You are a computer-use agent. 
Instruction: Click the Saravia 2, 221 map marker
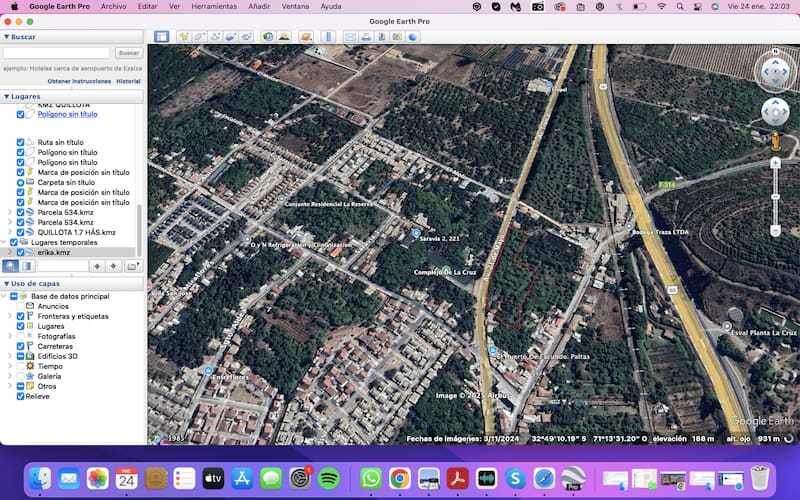coord(416,233)
